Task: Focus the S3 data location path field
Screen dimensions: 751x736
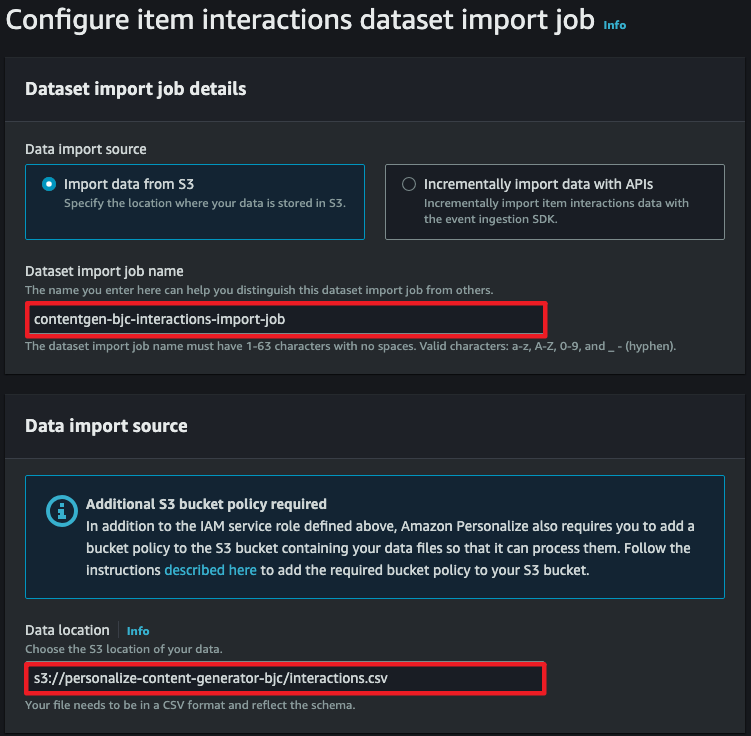Action: pyautogui.click(x=285, y=679)
